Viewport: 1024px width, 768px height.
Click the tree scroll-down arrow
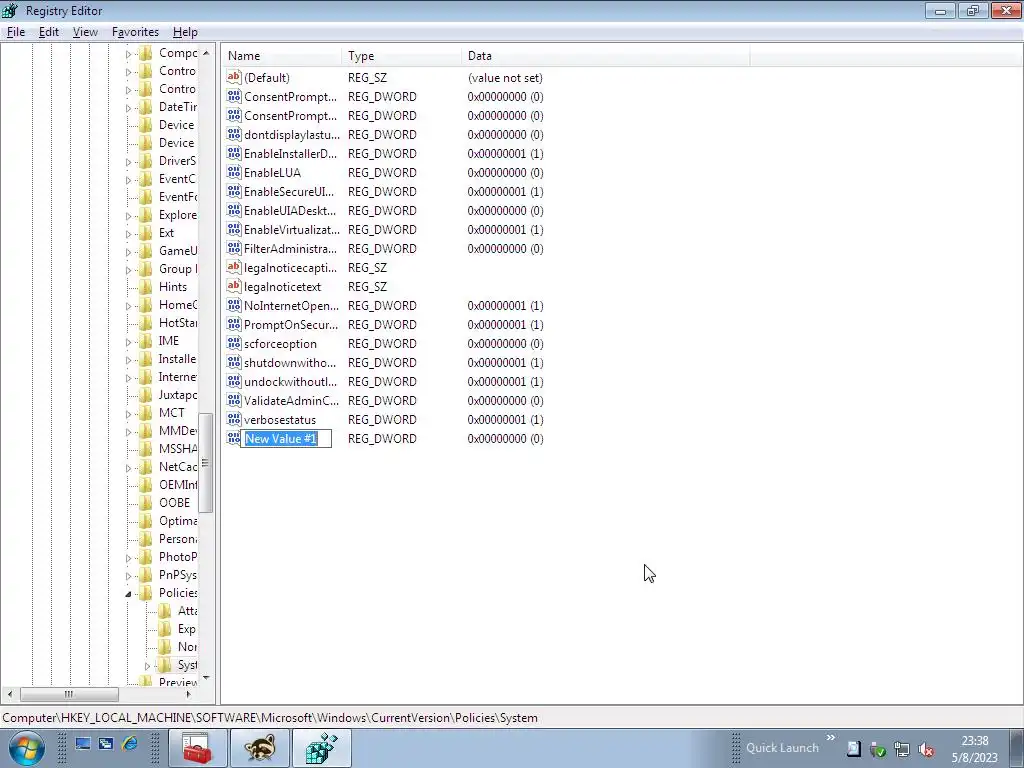click(x=206, y=678)
